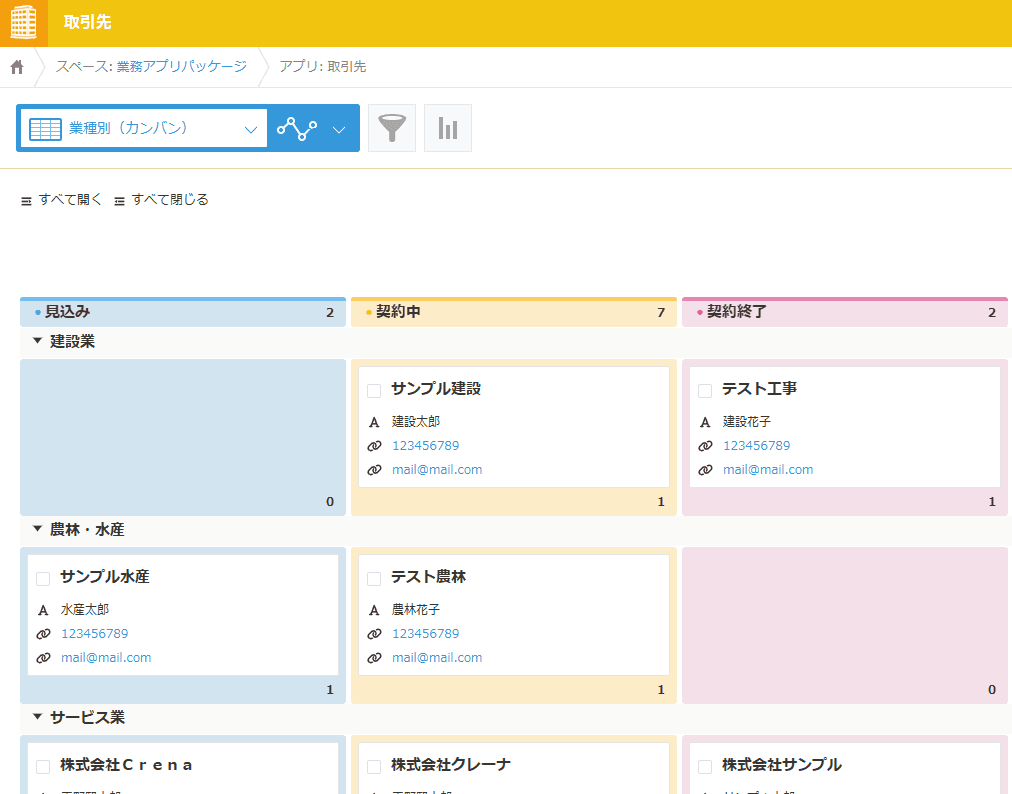Check the サンプル水産 card checkbox
1012x794 pixels.
(43, 578)
